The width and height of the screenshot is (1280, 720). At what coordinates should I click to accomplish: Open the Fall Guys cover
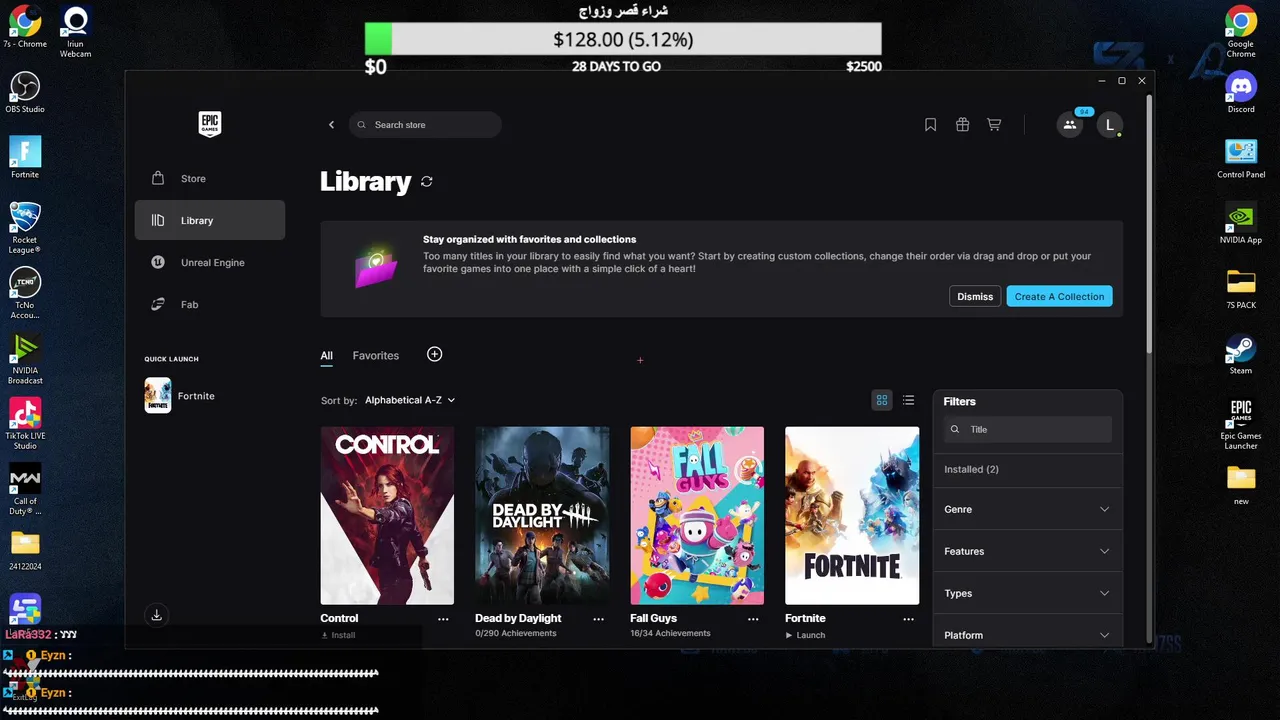(x=697, y=515)
